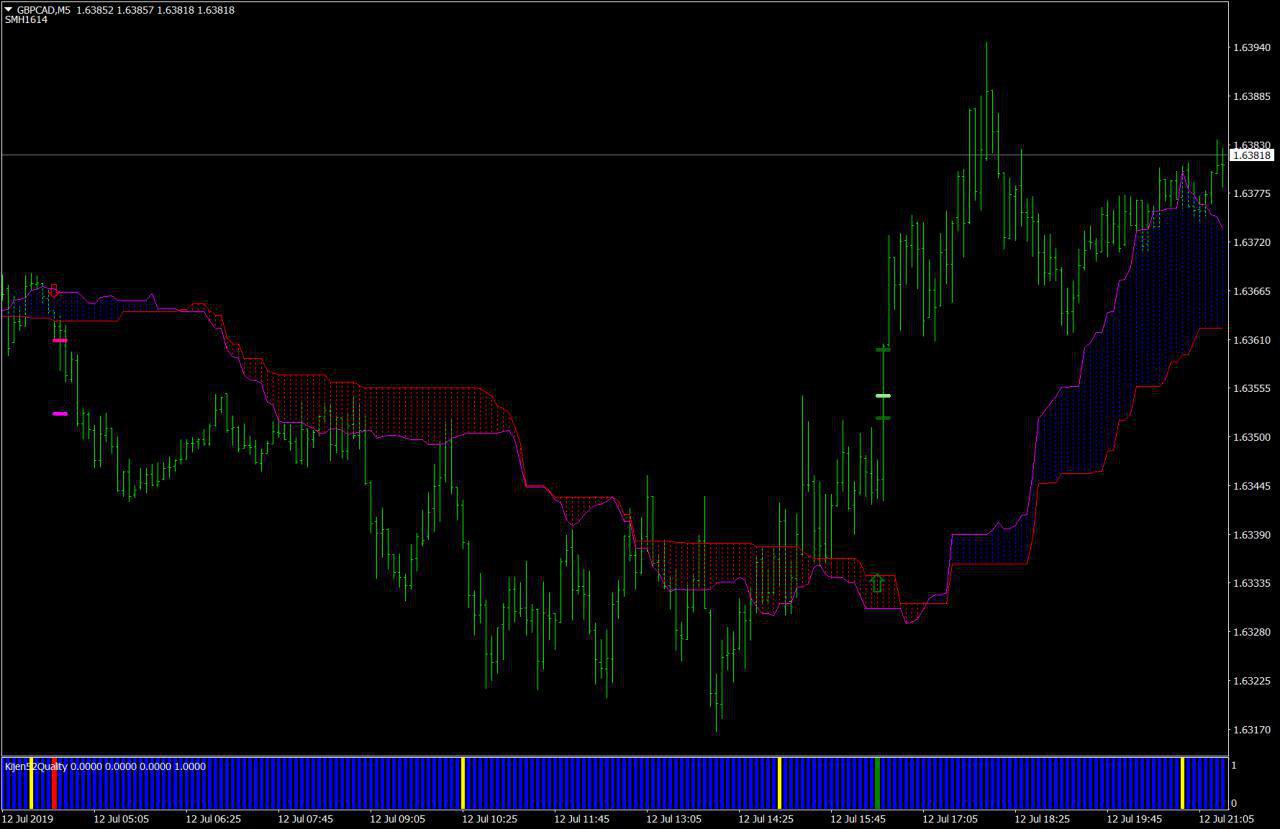1280x829 pixels.
Task: Click the 12 Jul 17:05 time label
Action: pyautogui.click(x=950, y=818)
